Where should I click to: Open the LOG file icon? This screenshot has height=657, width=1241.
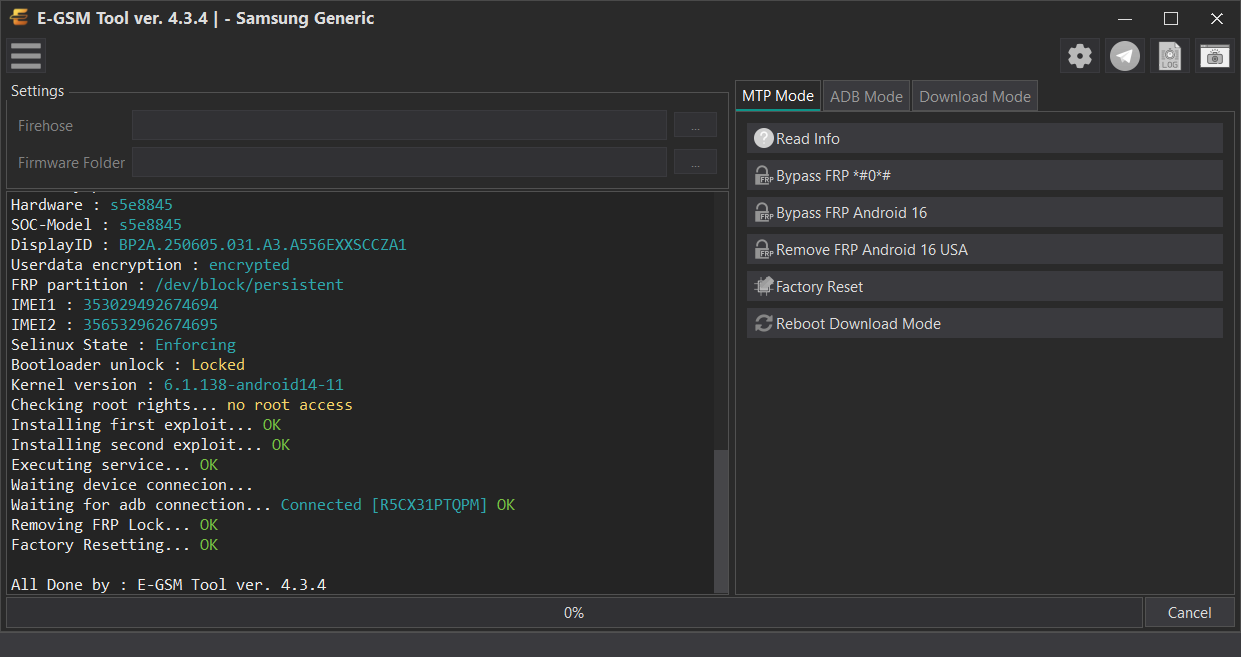pos(1170,56)
